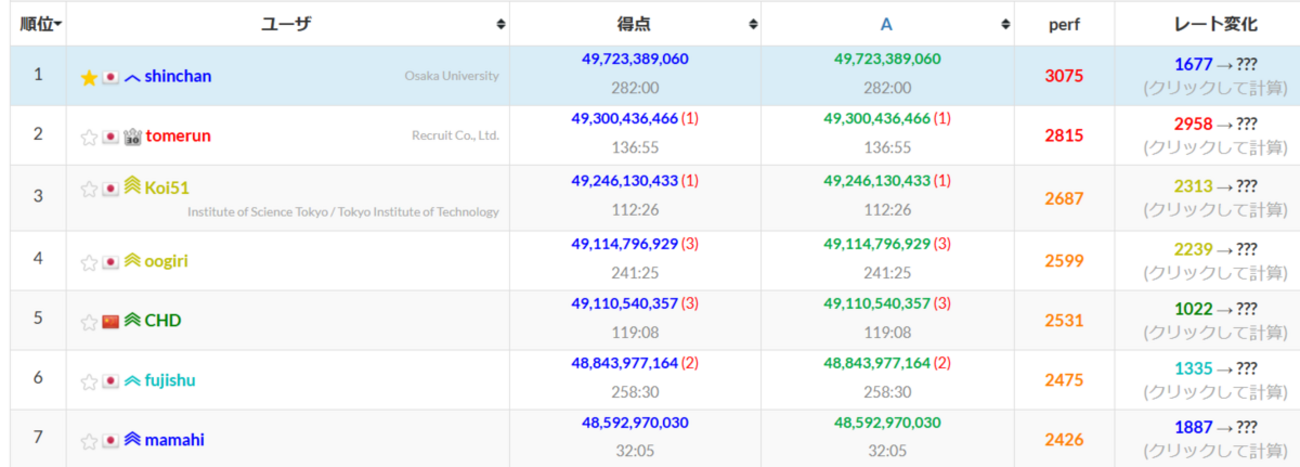Open CHD's user profile
The height and width of the screenshot is (467, 1300).
163,320
